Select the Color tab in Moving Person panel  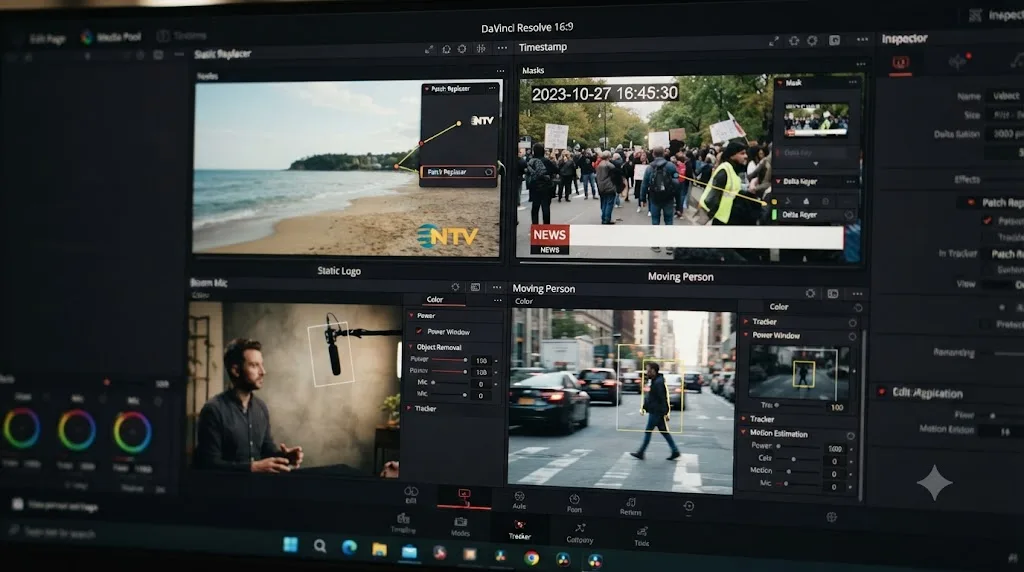778,306
